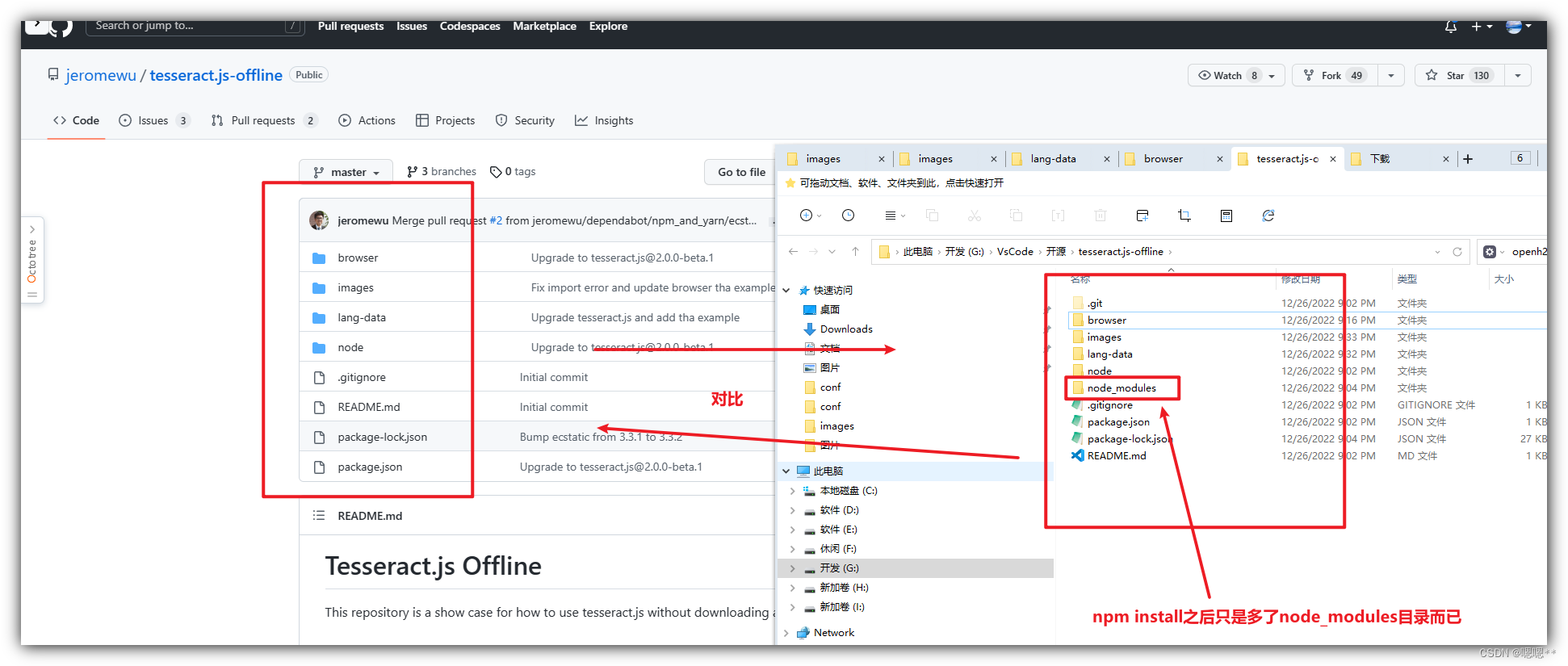
Task: Open Explore in GitHub header
Action: click(x=608, y=26)
